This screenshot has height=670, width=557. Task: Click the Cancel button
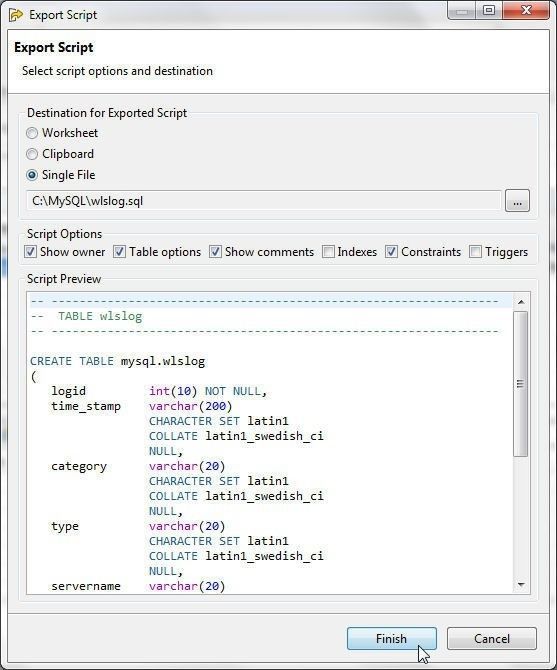click(x=492, y=638)
